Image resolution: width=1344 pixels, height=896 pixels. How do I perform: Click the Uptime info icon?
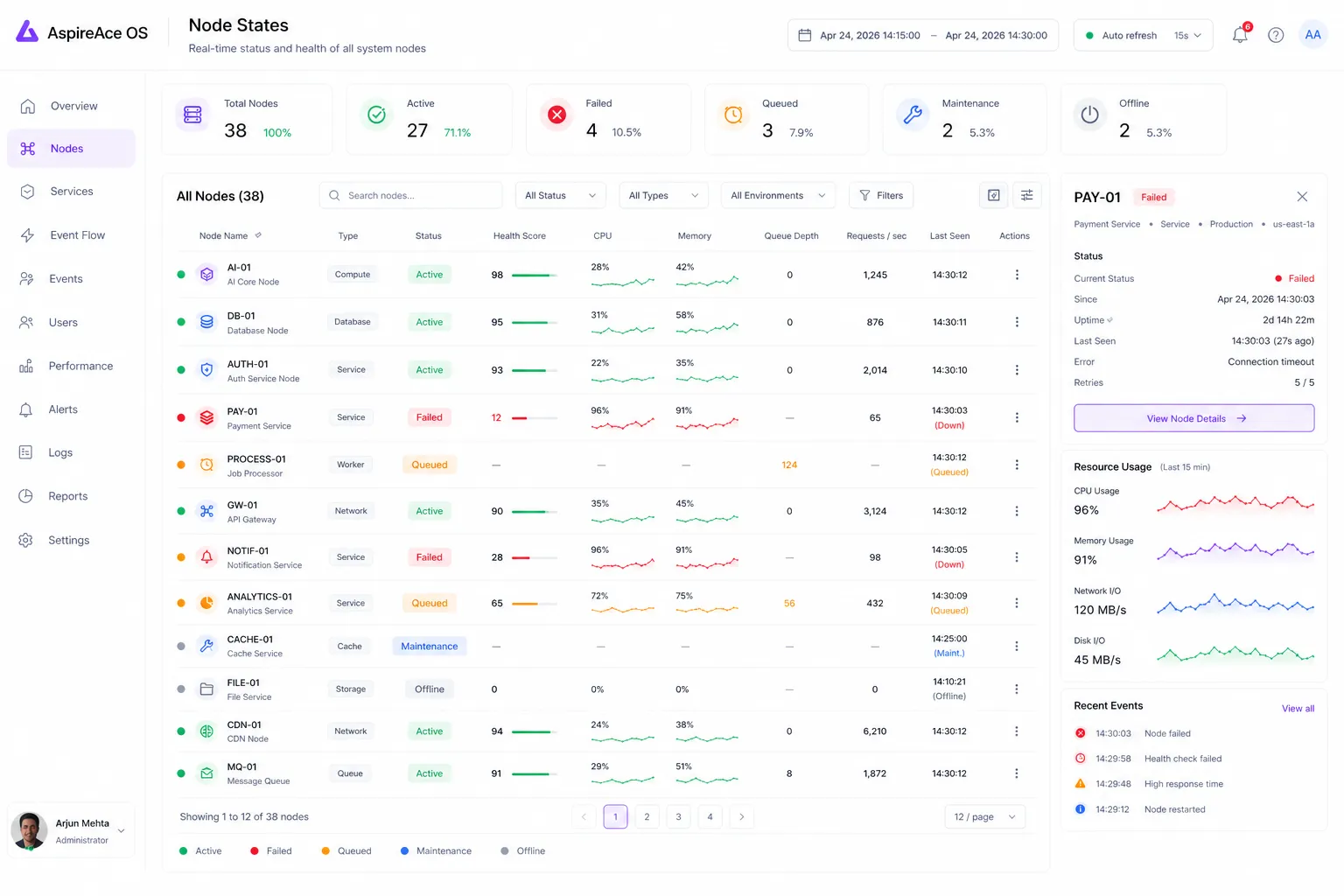tap(1110, 320)
